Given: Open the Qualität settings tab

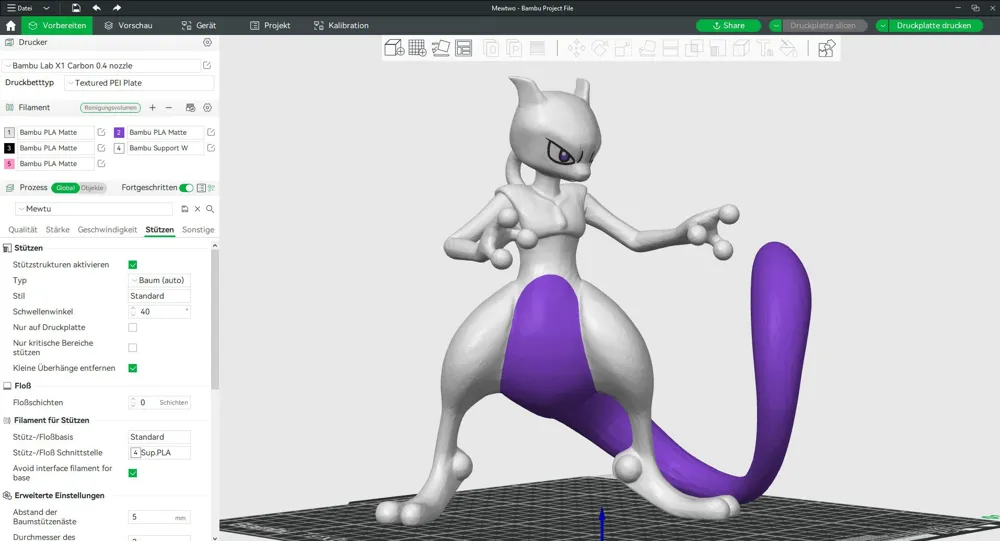Looking at the screenshot, I should pyautogui.click(x=23, y=230).
